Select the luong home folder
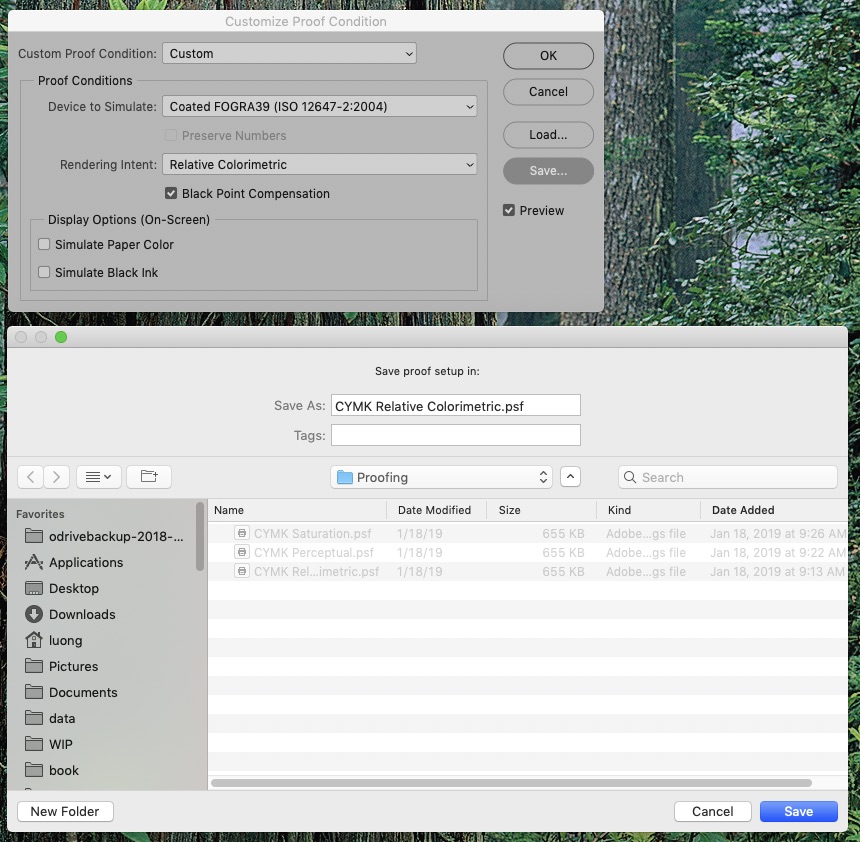 click(65, 640)
